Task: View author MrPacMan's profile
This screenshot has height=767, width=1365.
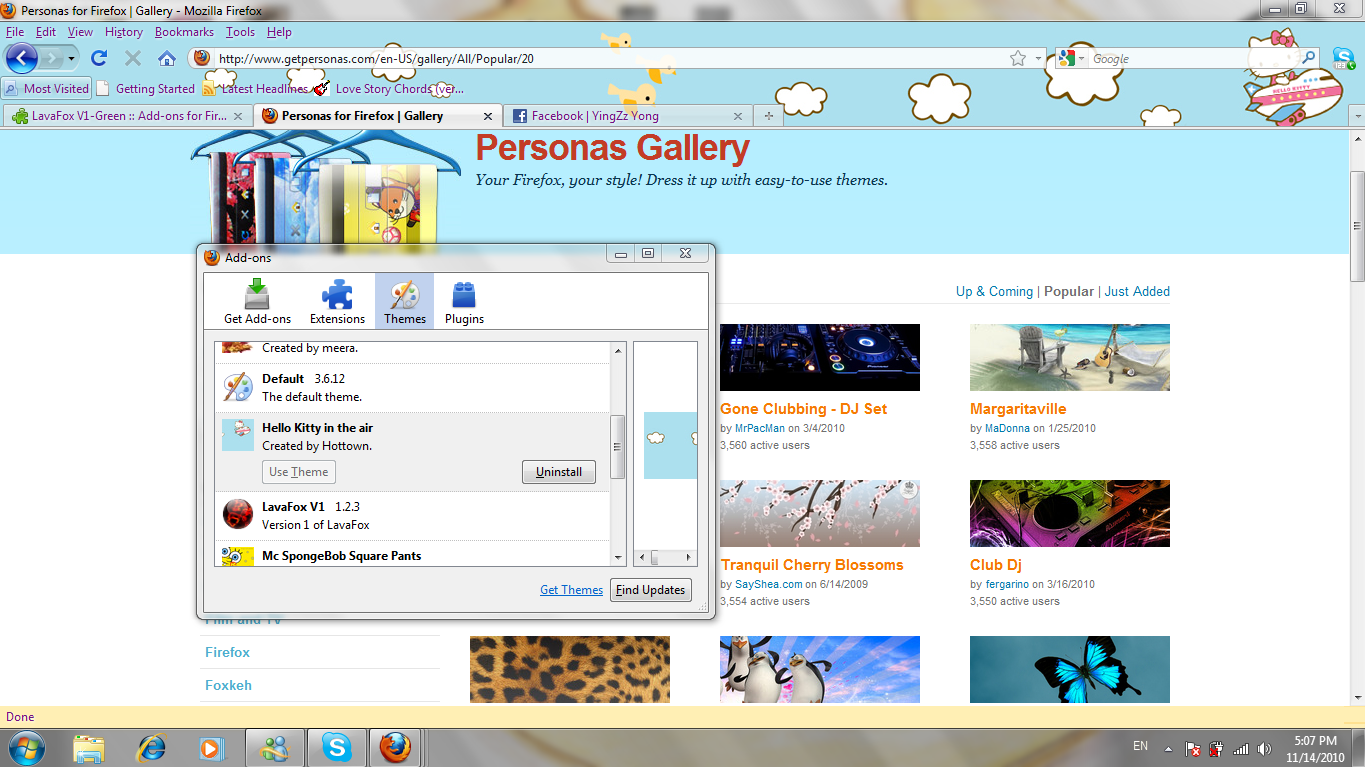Action: [760, 428]
